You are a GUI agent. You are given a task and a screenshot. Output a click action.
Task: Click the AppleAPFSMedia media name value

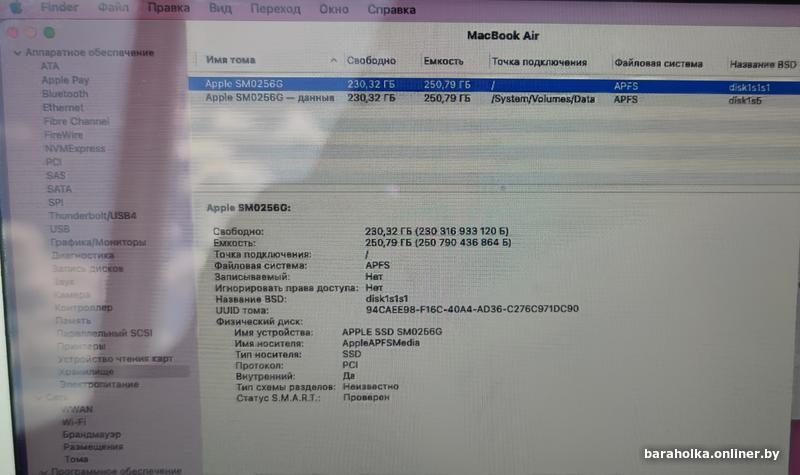click(381, 343)
